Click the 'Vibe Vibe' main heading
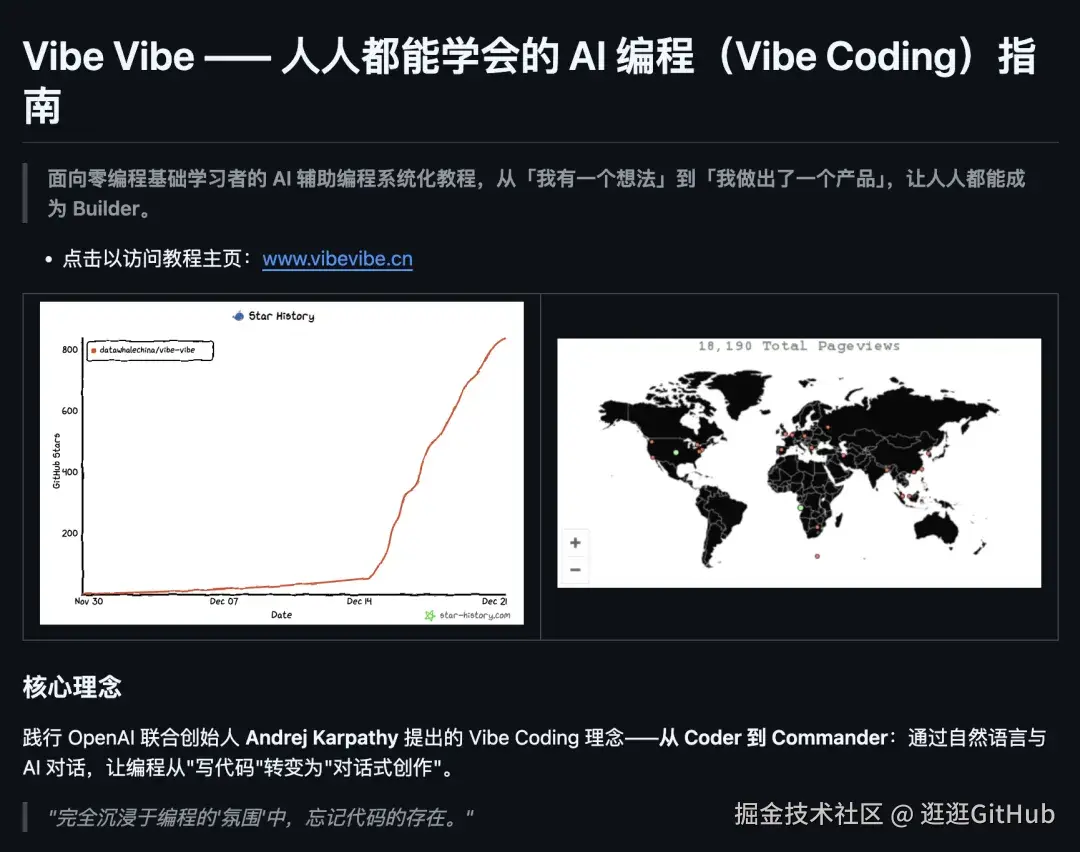Image resolution: width=1080 pixels, height=852 pixels. coord(529,81)
